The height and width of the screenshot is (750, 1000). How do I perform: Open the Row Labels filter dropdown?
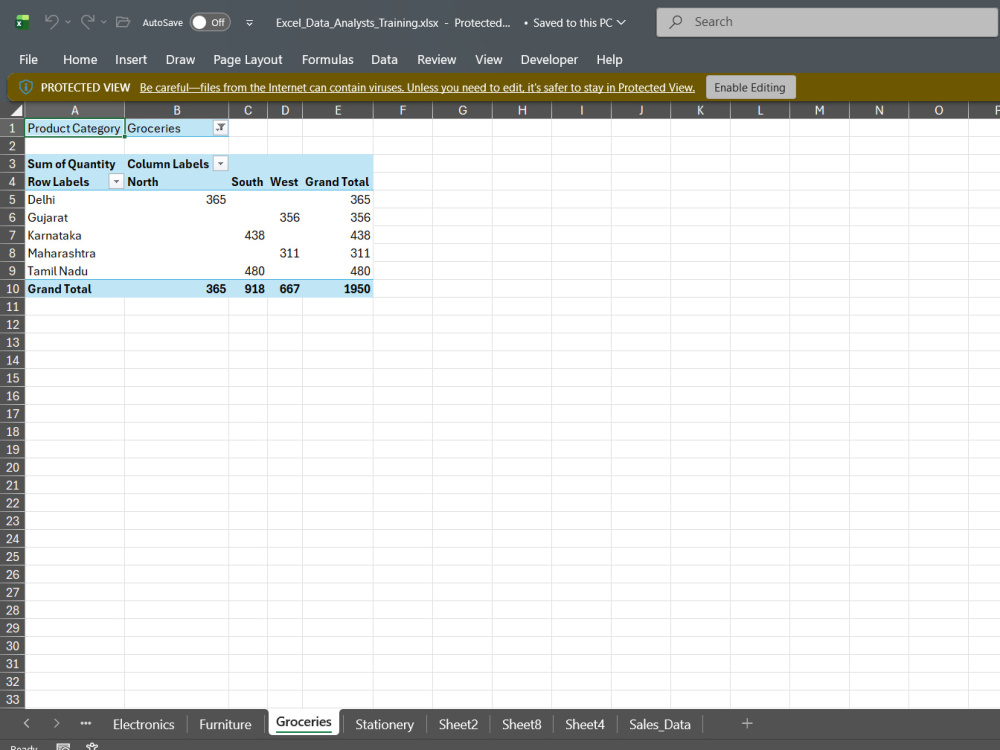[116, 182]
